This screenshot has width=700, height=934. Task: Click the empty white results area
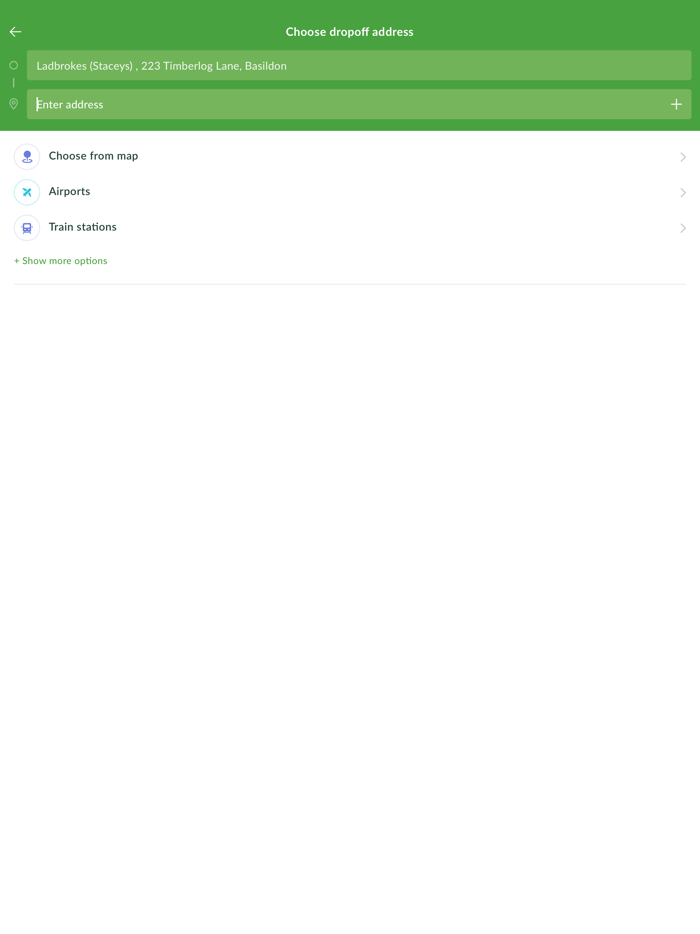(x=350, y=608)
